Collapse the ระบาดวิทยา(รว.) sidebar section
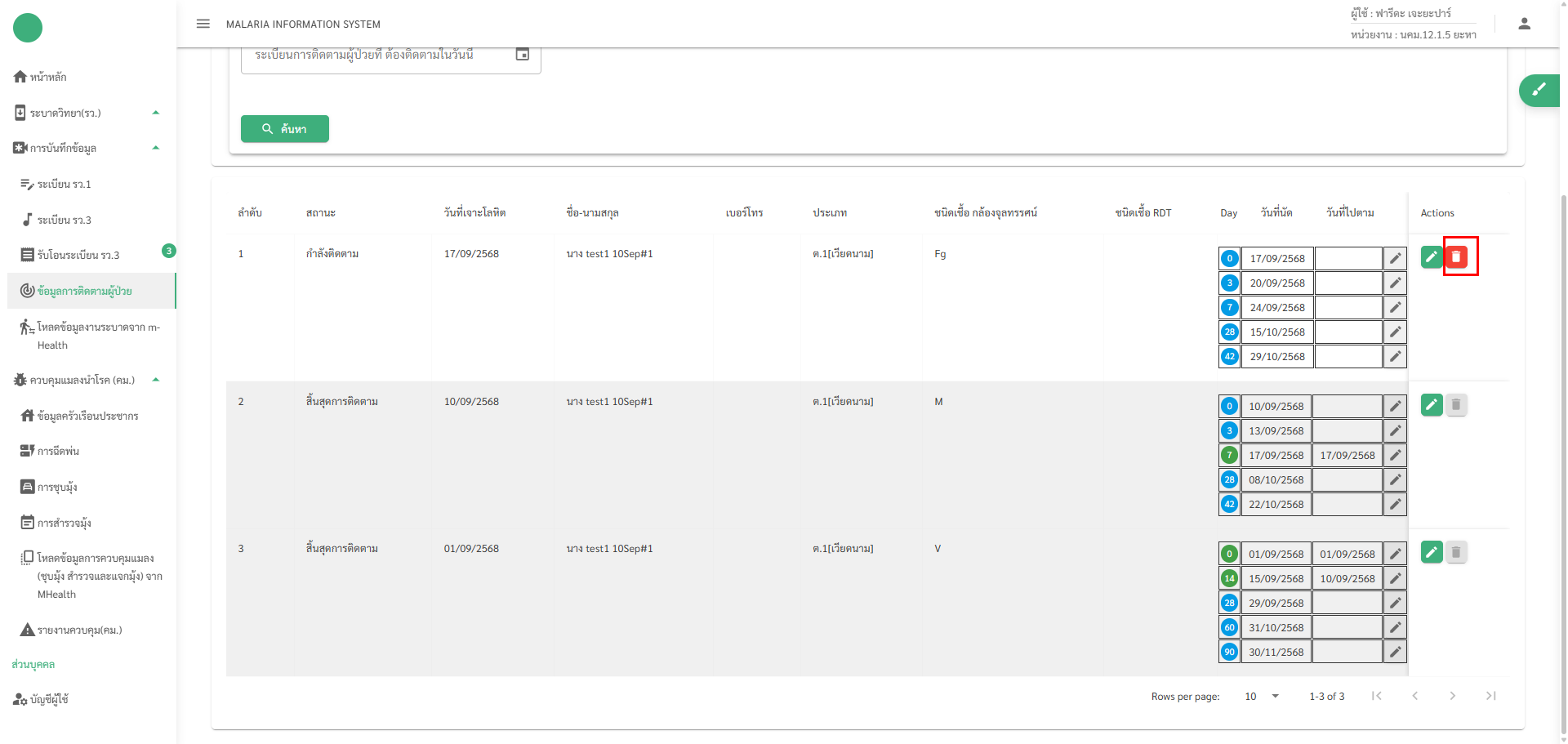The width and height of the screenshot is (1568, 744). [x=156, y=113]
